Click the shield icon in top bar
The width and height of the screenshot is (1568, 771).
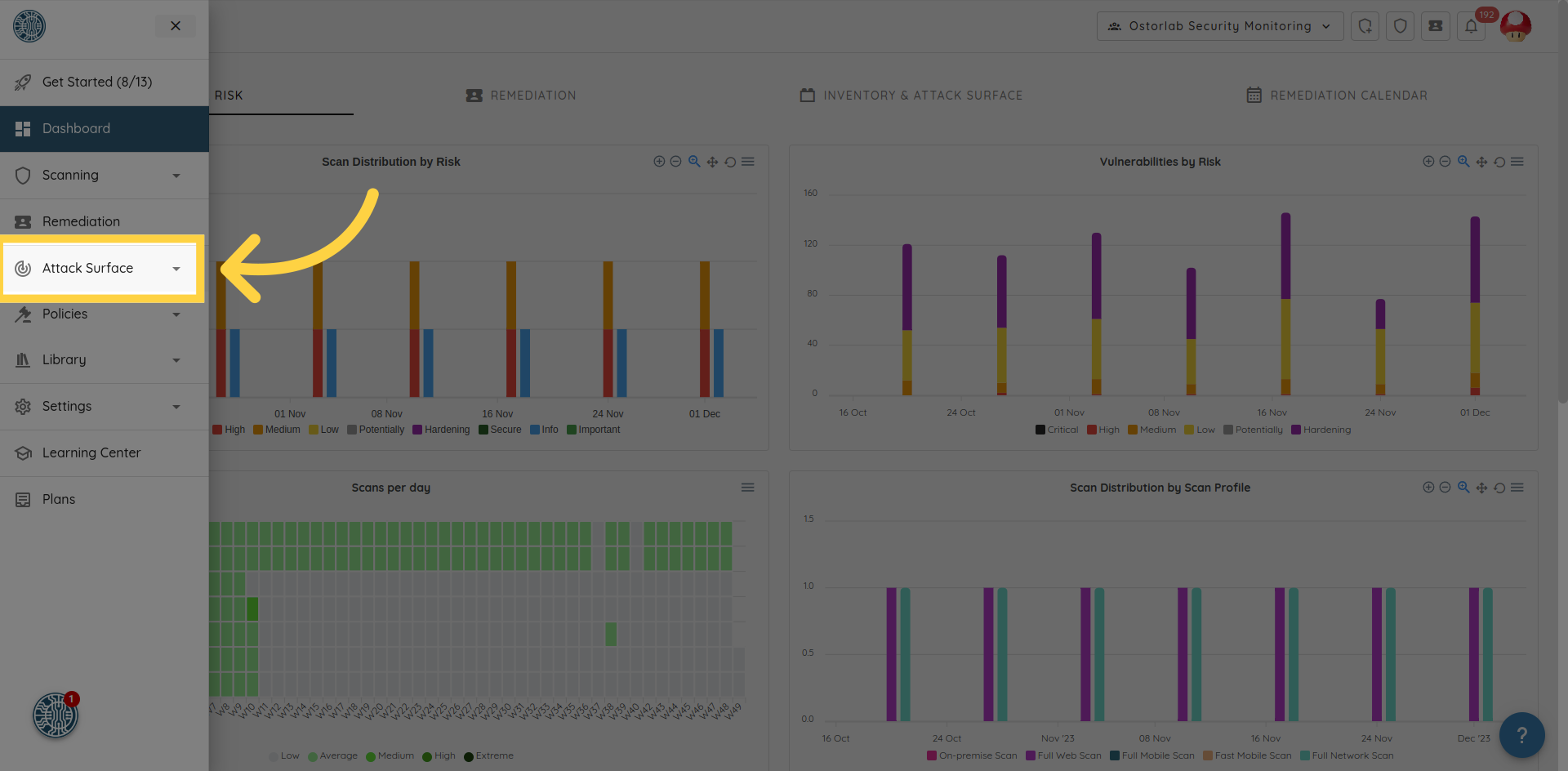1400,26
